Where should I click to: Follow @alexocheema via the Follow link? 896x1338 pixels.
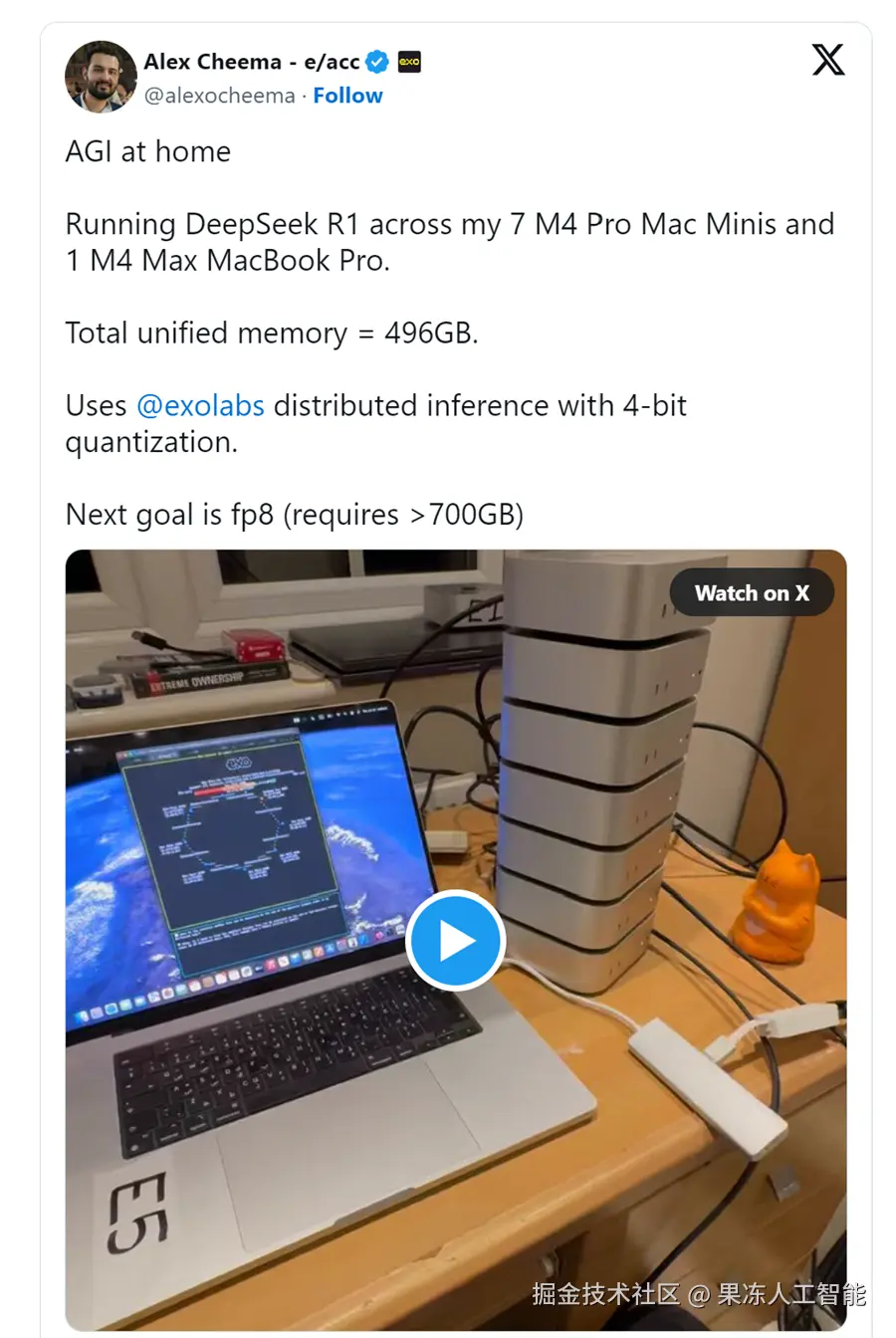tap(347, 96)
